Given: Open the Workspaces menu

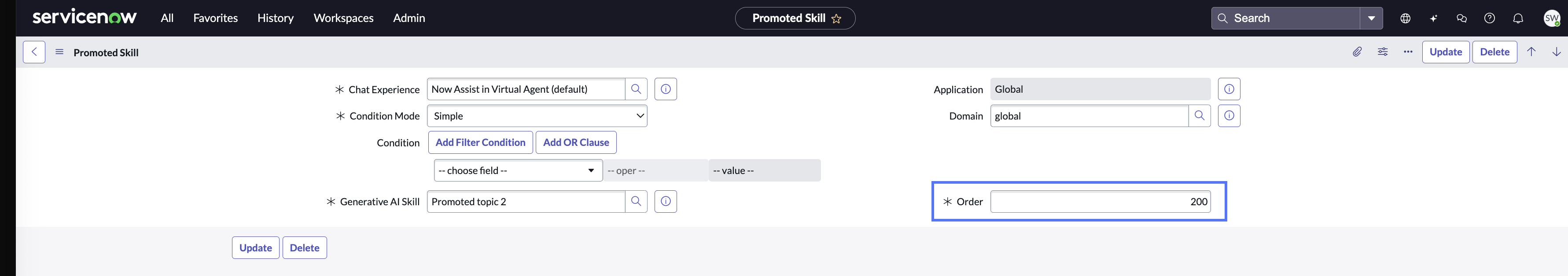Looking at the screenshot, I should click(x=343, y=18).
